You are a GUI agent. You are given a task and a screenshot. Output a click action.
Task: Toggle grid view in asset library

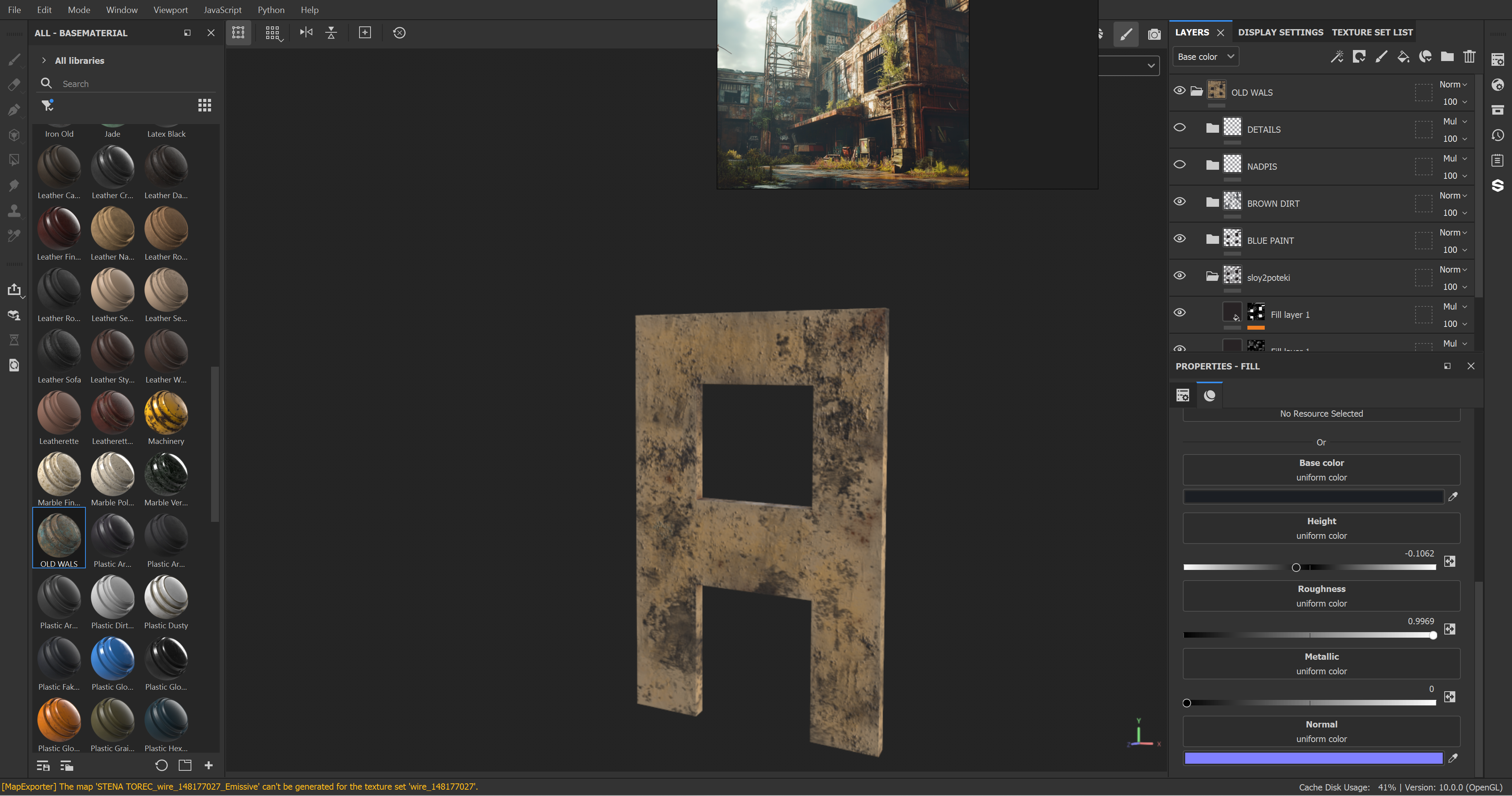204,105
